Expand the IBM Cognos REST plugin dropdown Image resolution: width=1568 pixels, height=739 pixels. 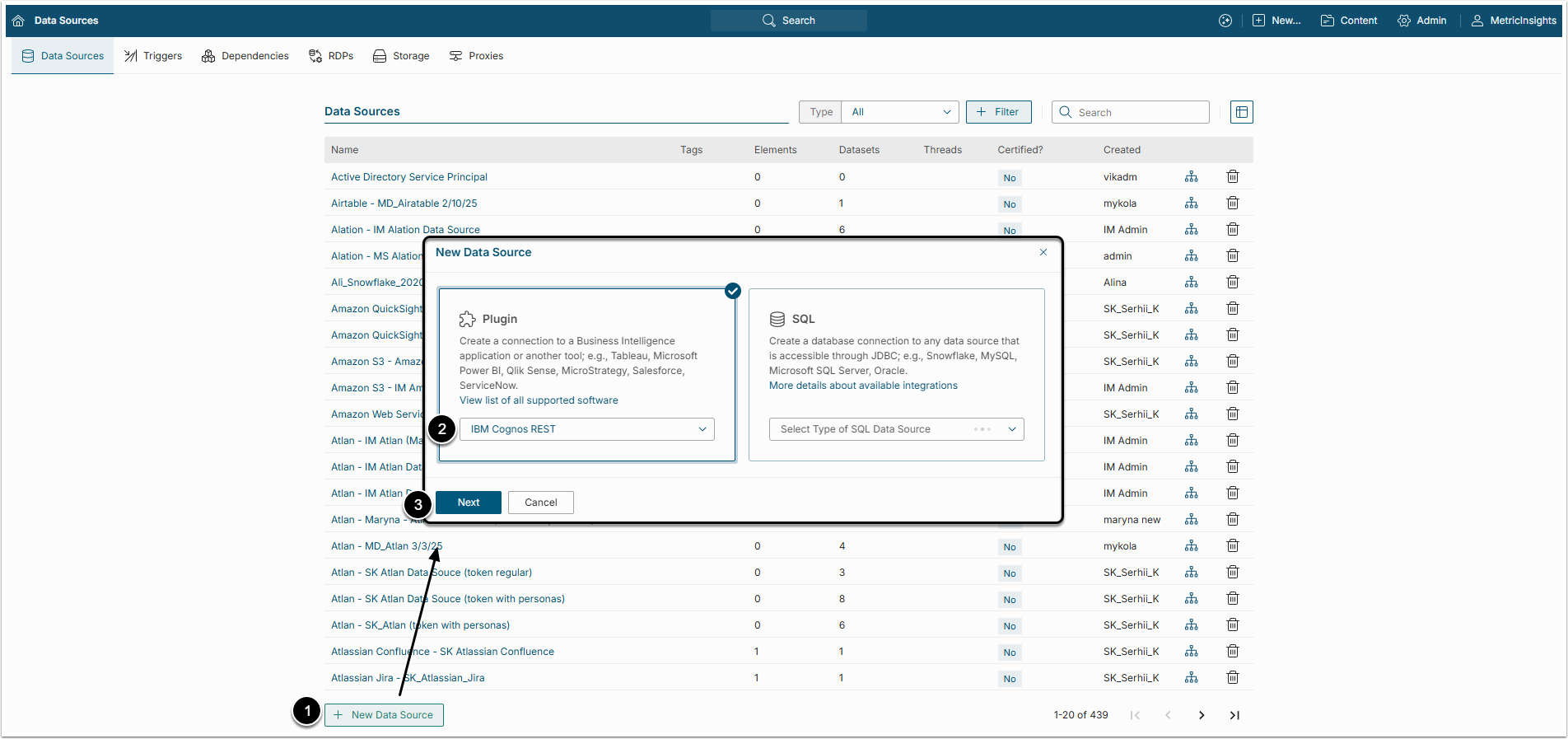[586, 429]
